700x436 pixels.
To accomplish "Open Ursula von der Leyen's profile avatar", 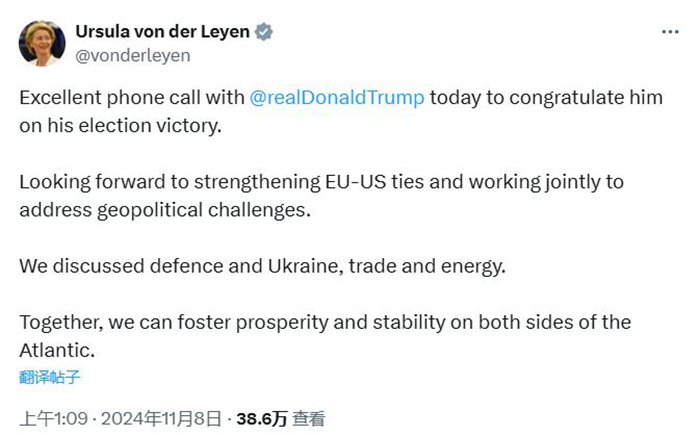I will click(42, 43).
